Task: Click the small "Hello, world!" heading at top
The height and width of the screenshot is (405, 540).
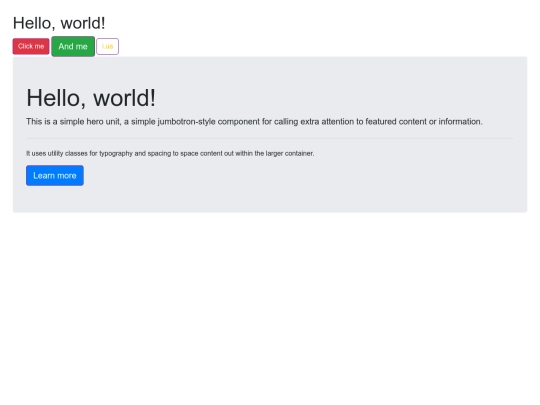Action: [59, 23]
